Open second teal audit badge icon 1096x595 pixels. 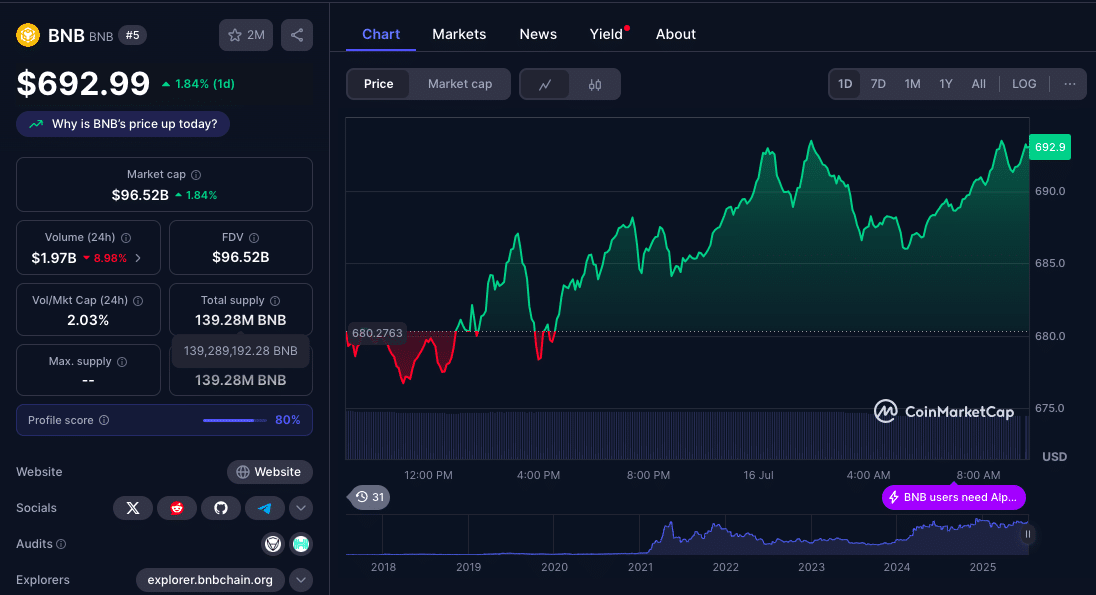pyautogui.click(x=301, y=544)
